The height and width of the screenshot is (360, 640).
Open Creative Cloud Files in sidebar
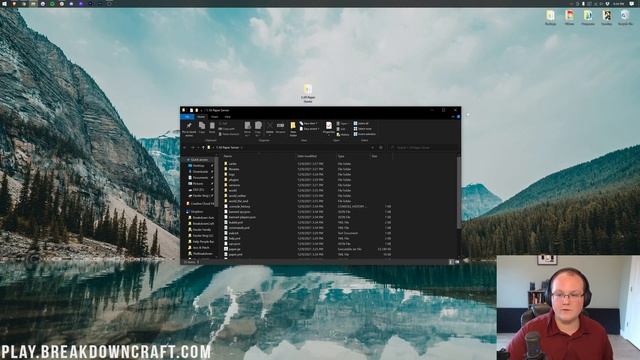click(x=200, y=204)
